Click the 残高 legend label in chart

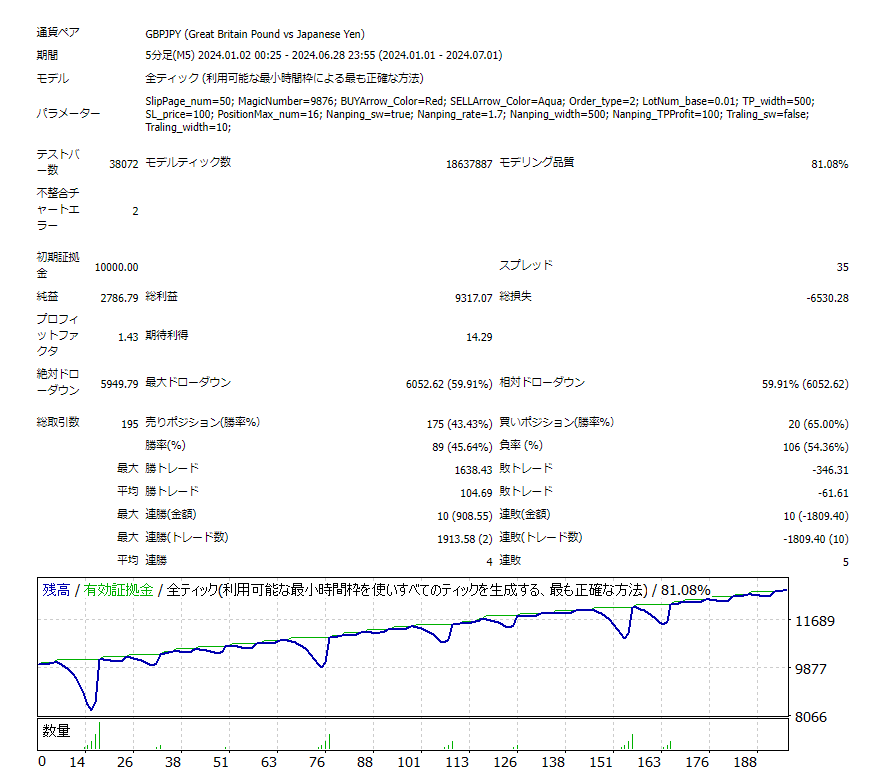(x=56, y=590)
